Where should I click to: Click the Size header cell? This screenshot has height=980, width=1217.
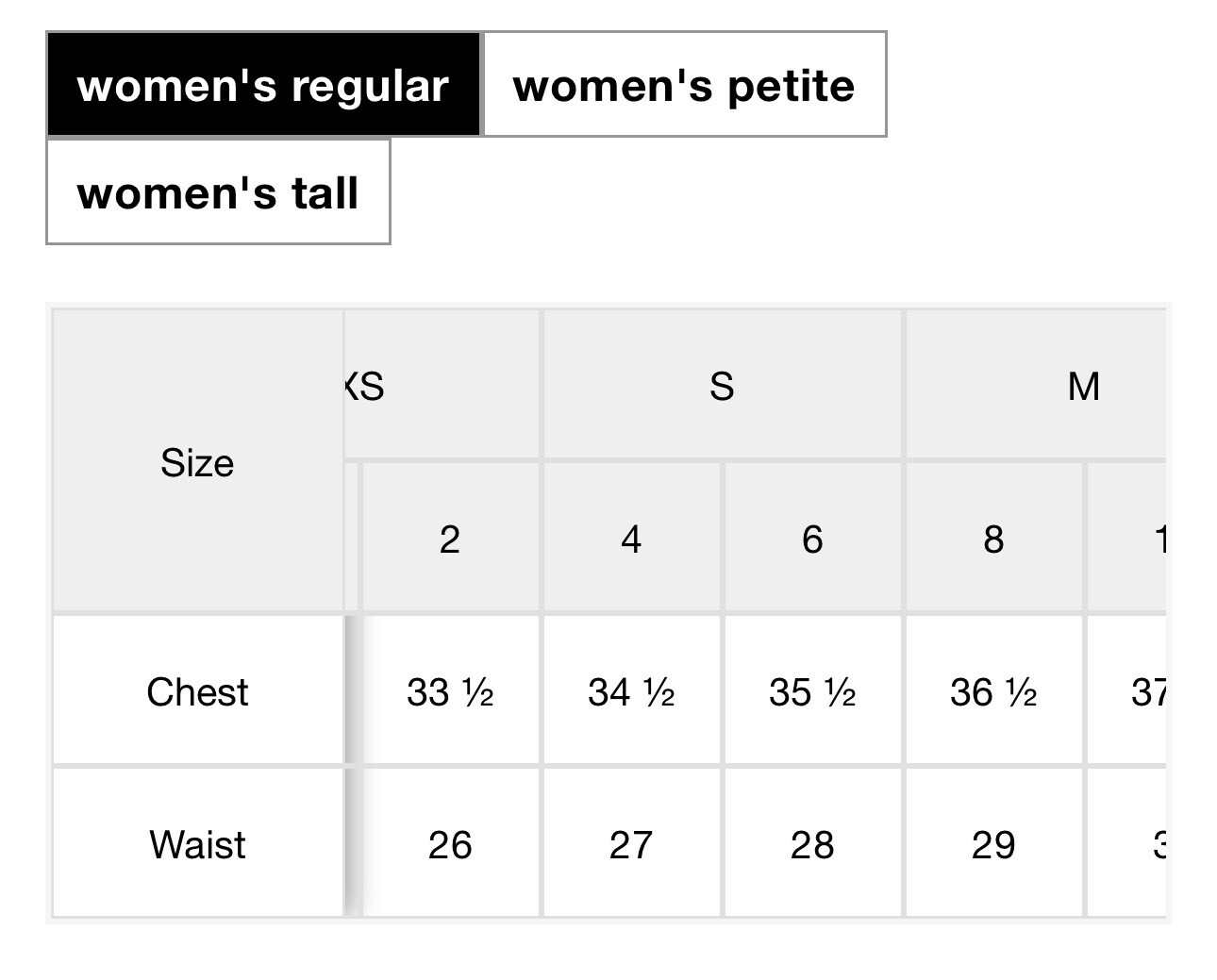tap(197, 462)
